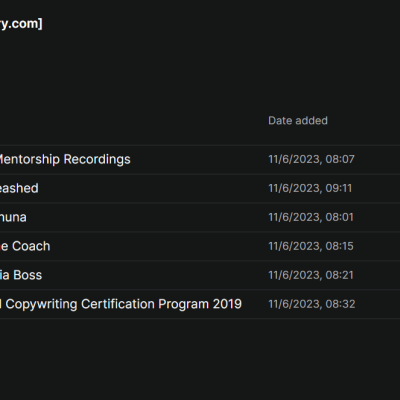
Task: Click the page title ending in "y.com]"
Action: tap(21, 24)
